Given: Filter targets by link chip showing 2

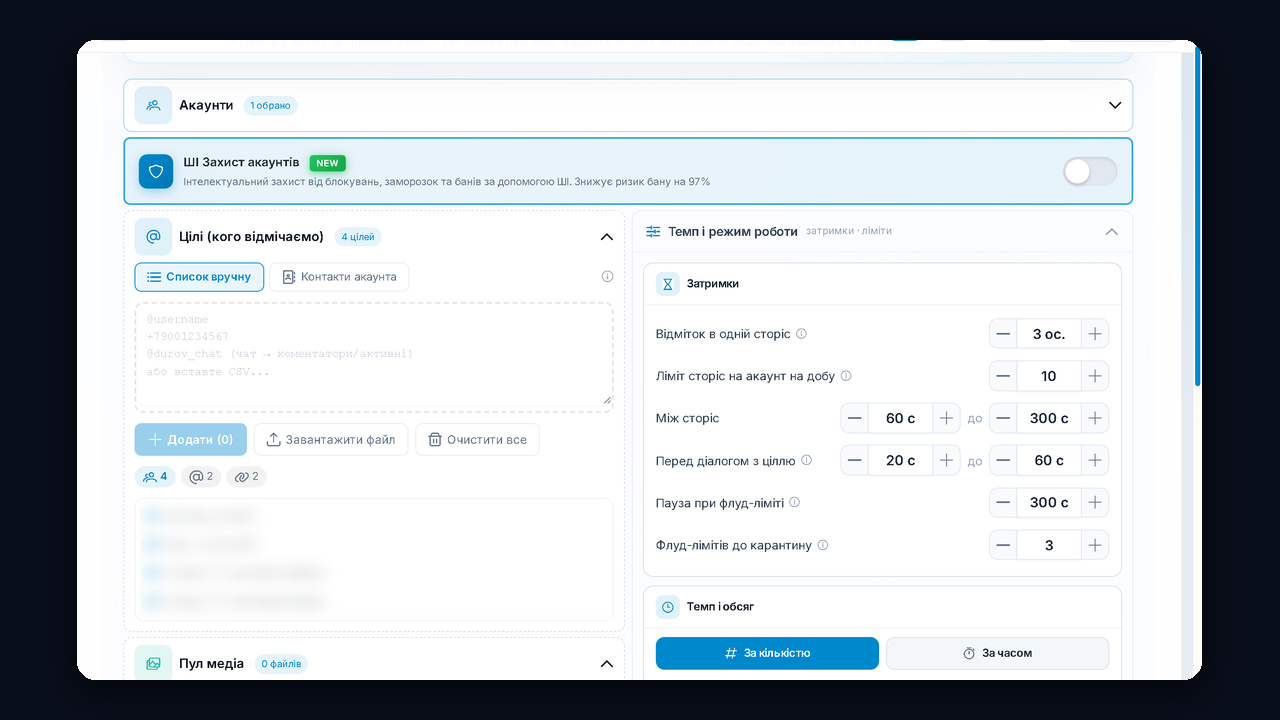Looking at the screenshot, I should pyautogui.click(x=247, y=477).
